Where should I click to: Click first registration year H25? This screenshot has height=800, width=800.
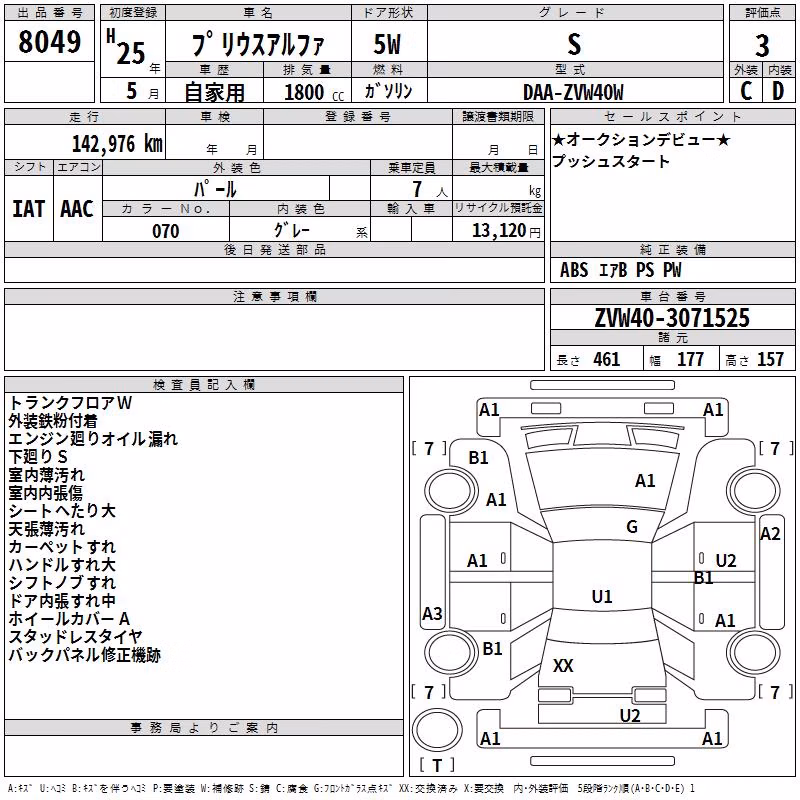click(127, 47)
